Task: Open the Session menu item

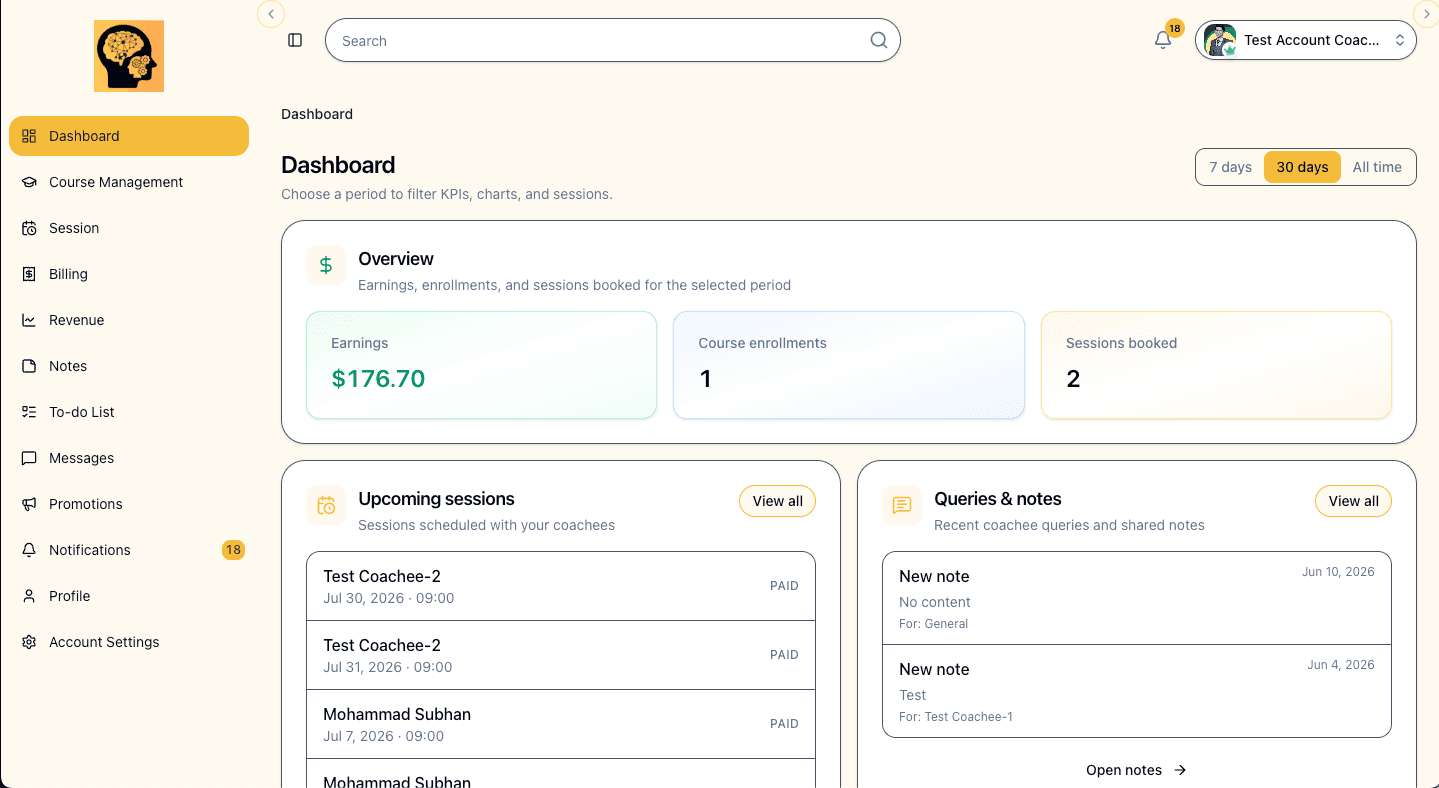Action: 129,228
